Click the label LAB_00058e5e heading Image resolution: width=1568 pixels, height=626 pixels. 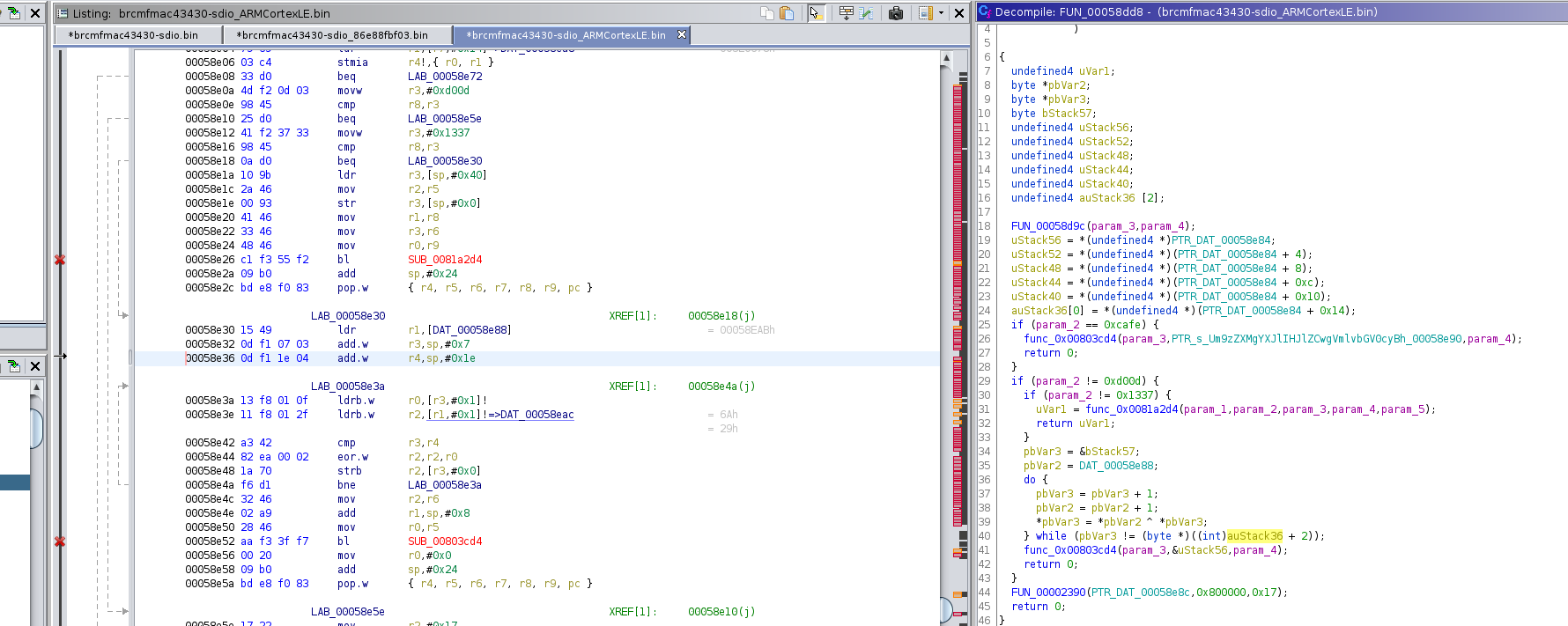[x=348, y=612]
